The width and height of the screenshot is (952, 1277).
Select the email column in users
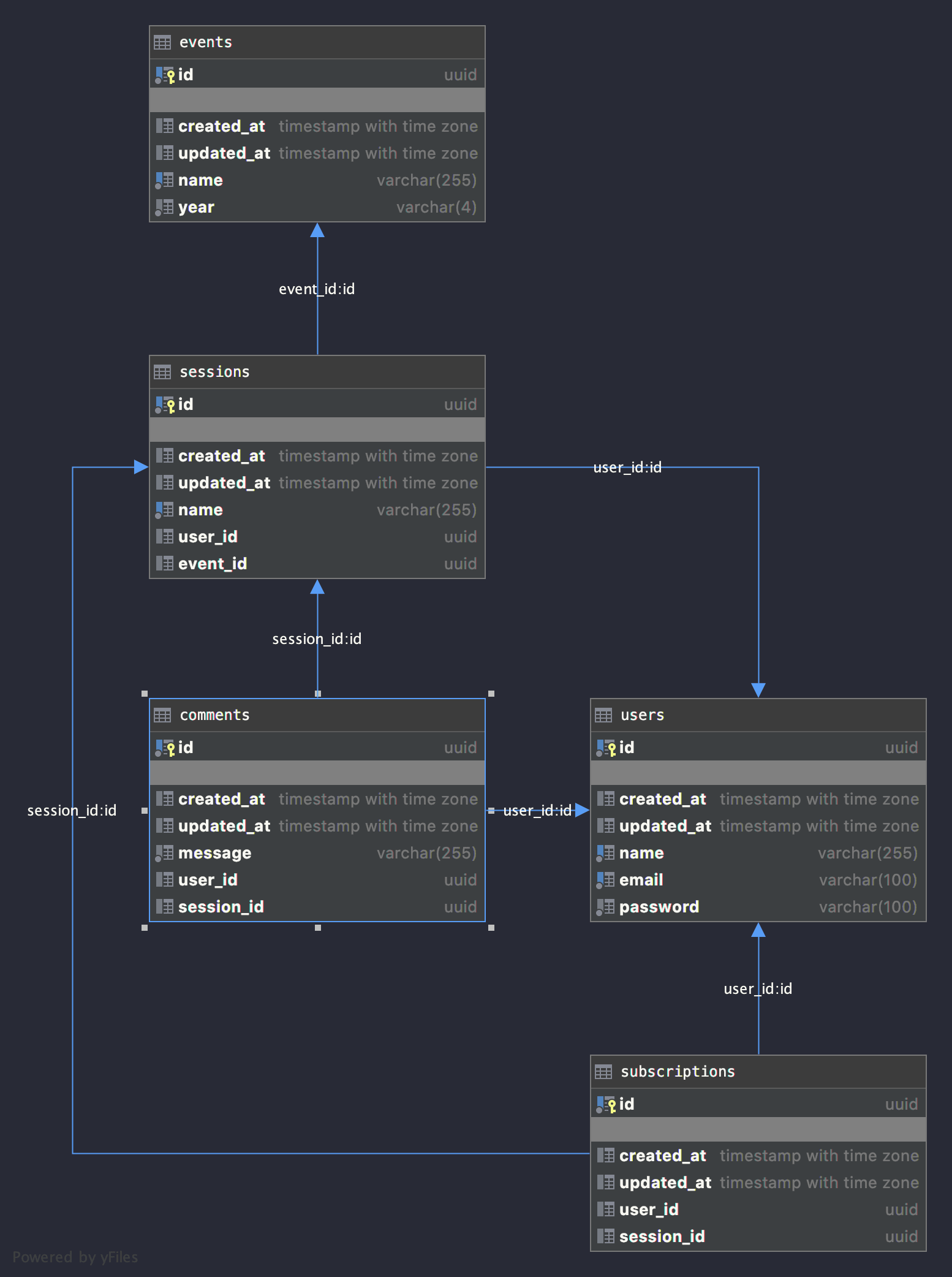pos(758,880)
